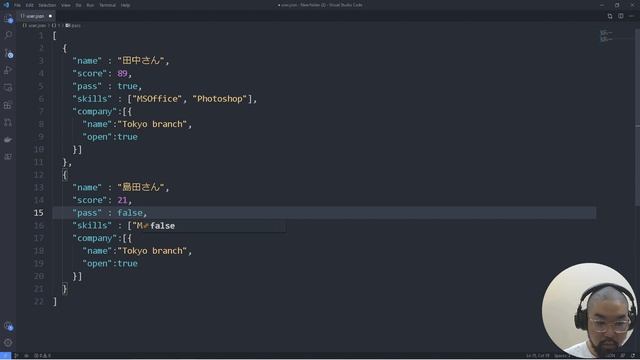The height and width of the screenshot is (360, 640).
Task: Open the Extensions view
Action: pos(8,105)
